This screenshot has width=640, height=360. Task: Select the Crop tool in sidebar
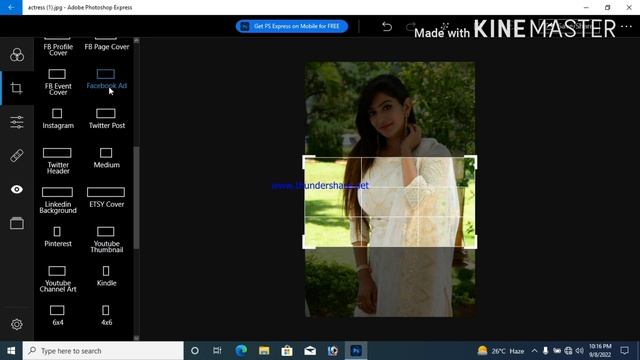pos(17,88)
